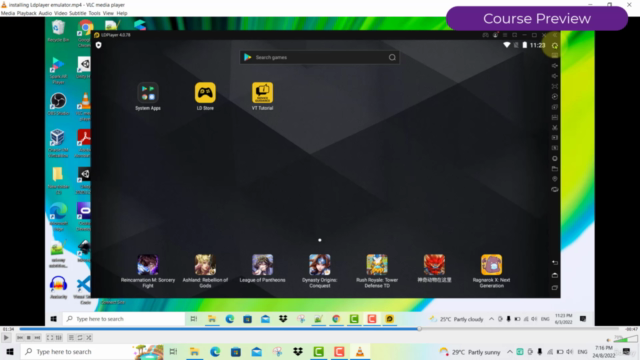
Task: Open LDPlayer operation recorder icon
Action: click(555, 97)
